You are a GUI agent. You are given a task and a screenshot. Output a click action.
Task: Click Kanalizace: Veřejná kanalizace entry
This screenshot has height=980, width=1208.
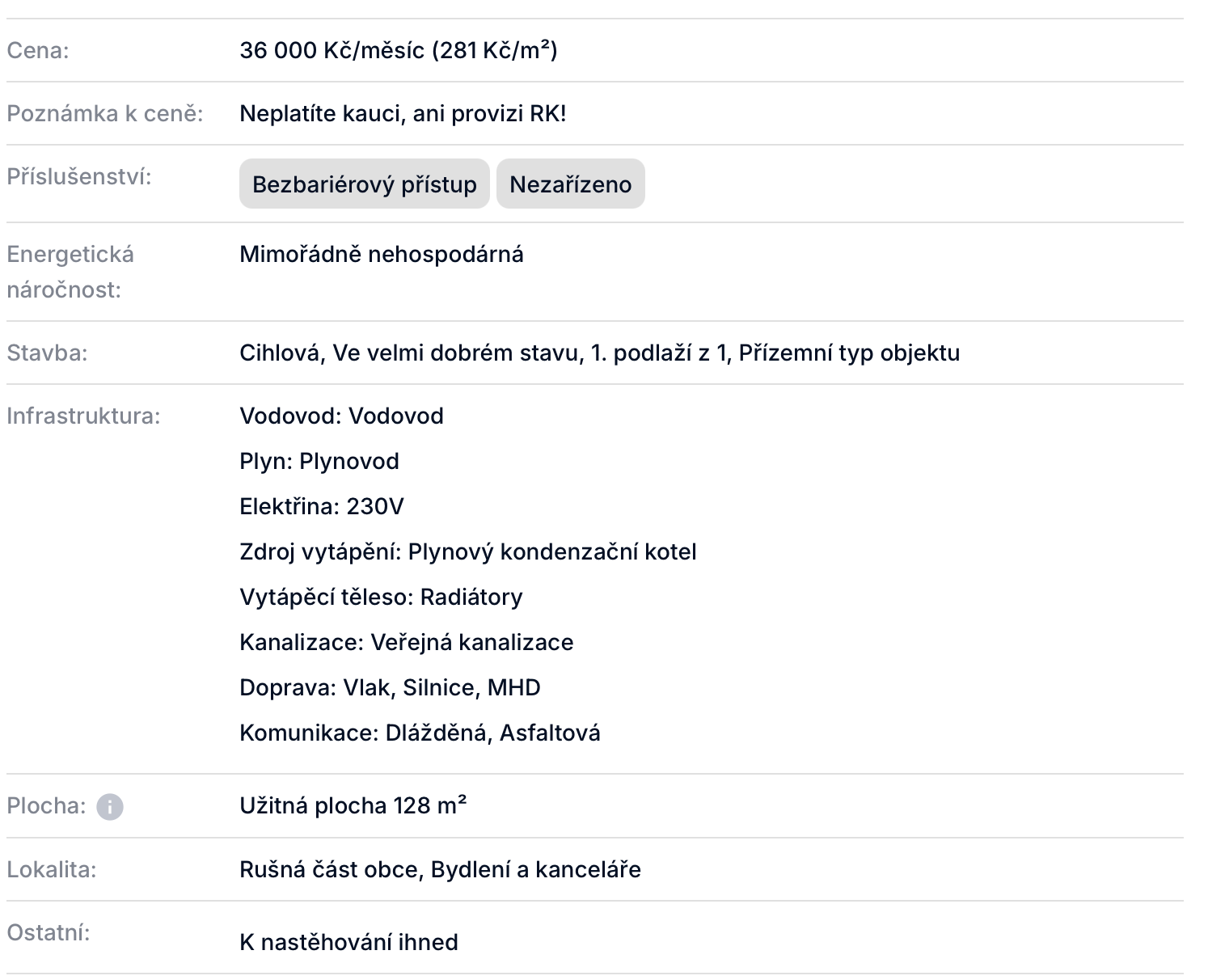[x=406, y=643]
